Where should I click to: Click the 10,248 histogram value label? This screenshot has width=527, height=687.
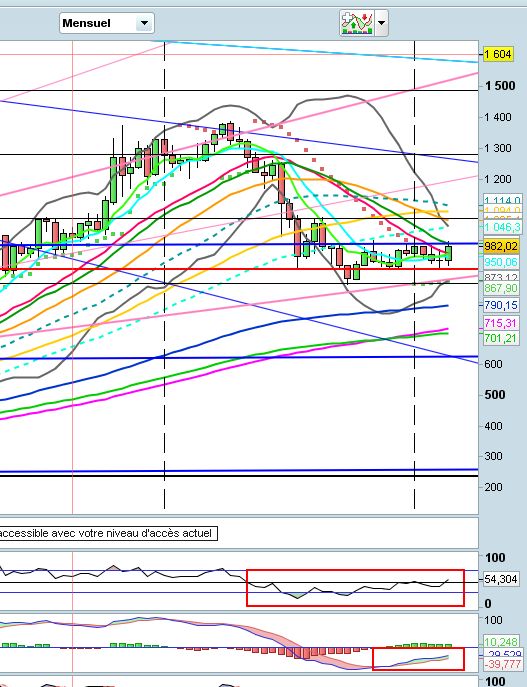501,642
